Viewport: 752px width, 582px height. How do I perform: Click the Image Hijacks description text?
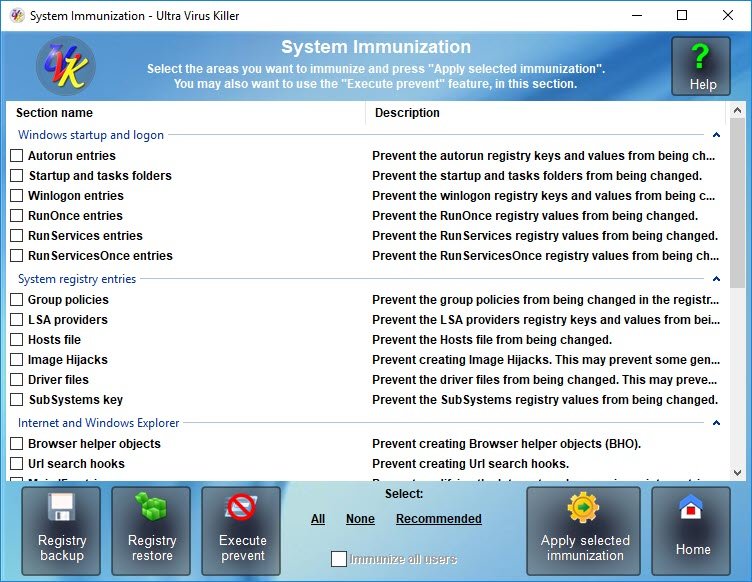point(546,360)
